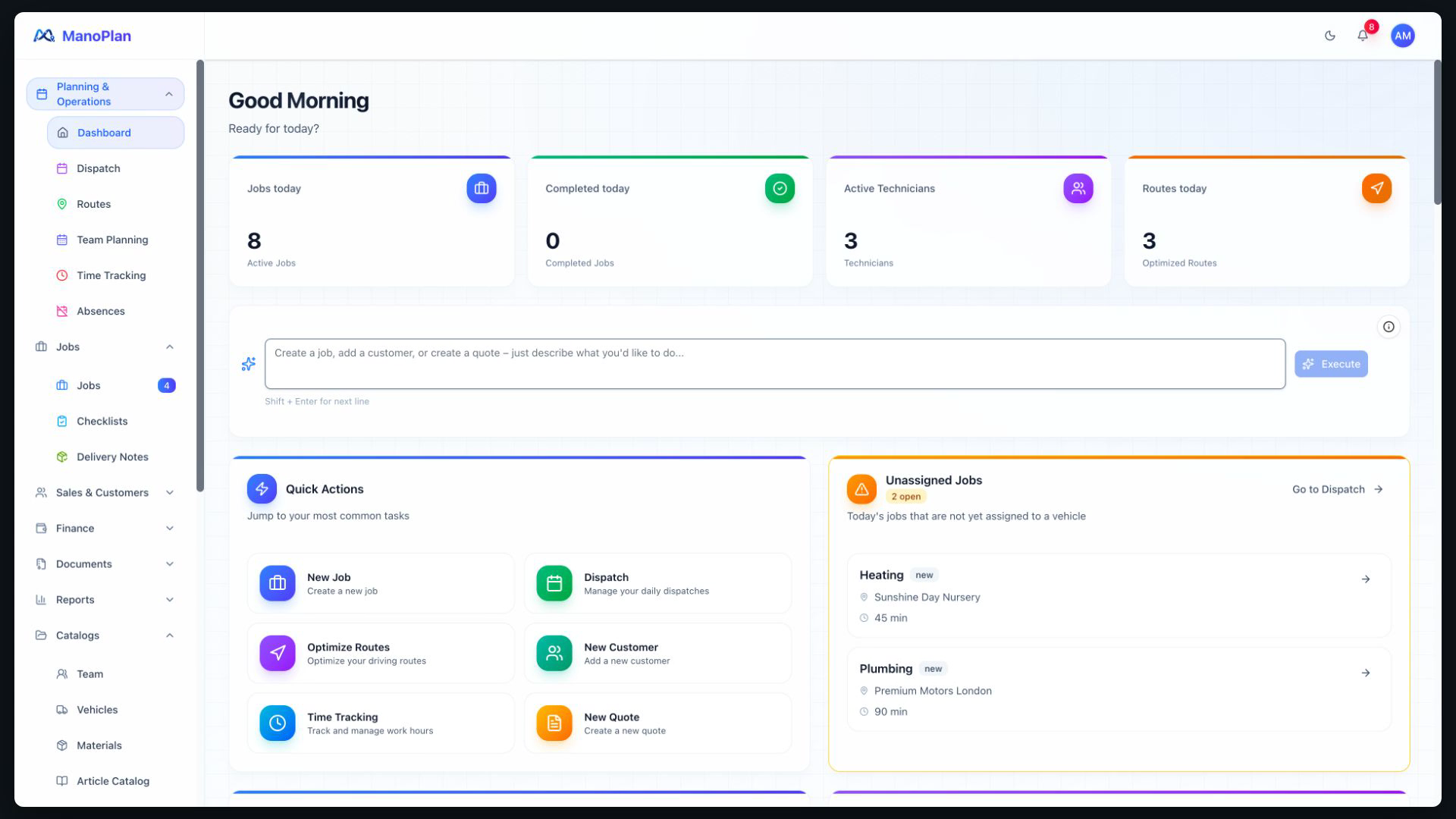The width and height of the screenshot is (1456, 819).
Task: Click the Time Tracking clock icon in Quick Actions
Action: (x=278, y=723)
